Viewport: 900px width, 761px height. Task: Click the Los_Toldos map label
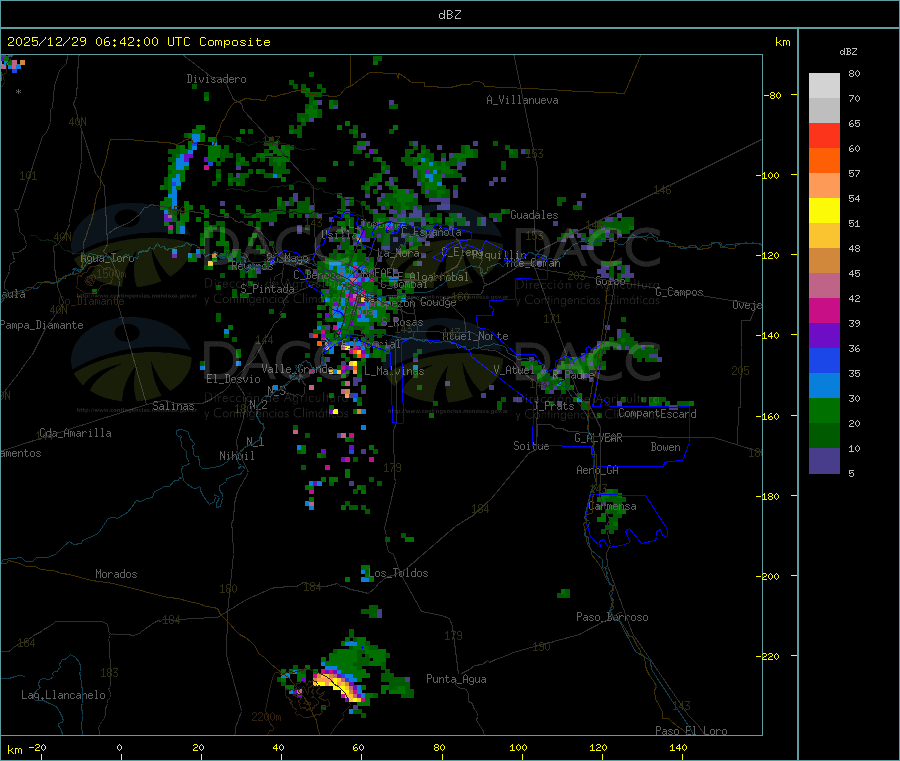point(398,573)
